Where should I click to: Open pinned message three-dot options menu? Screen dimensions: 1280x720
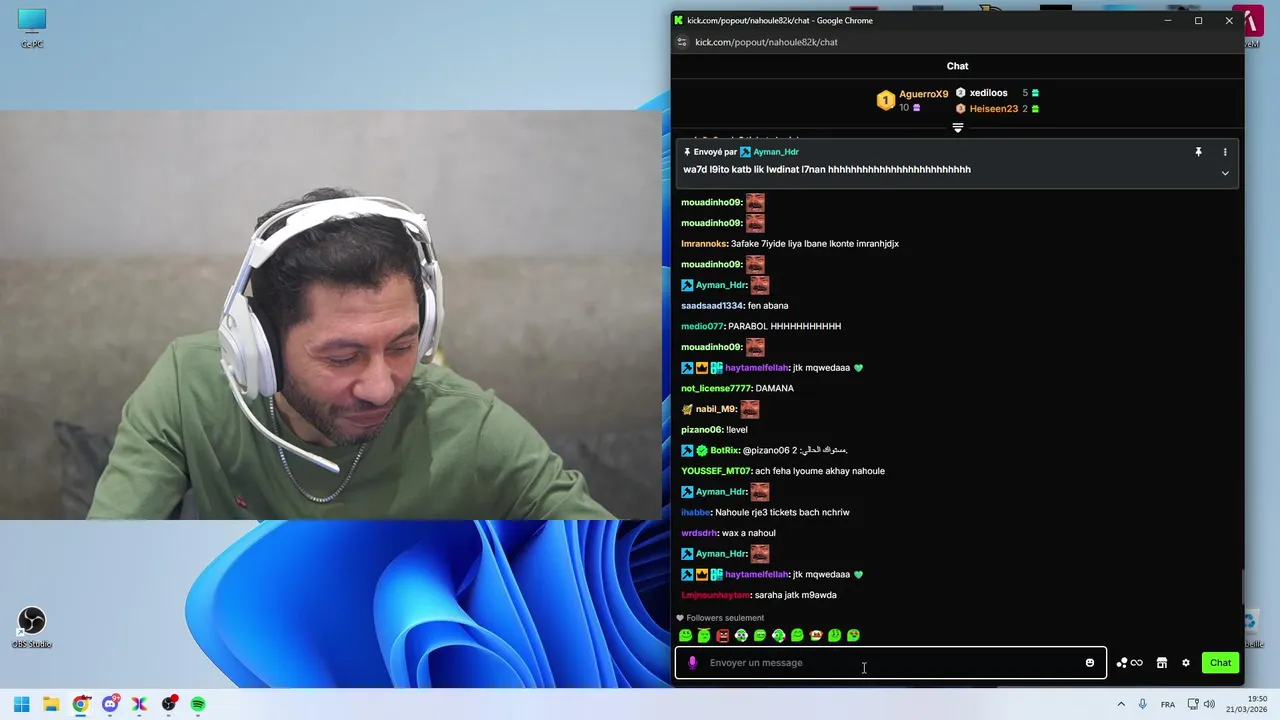[1225, 152]
